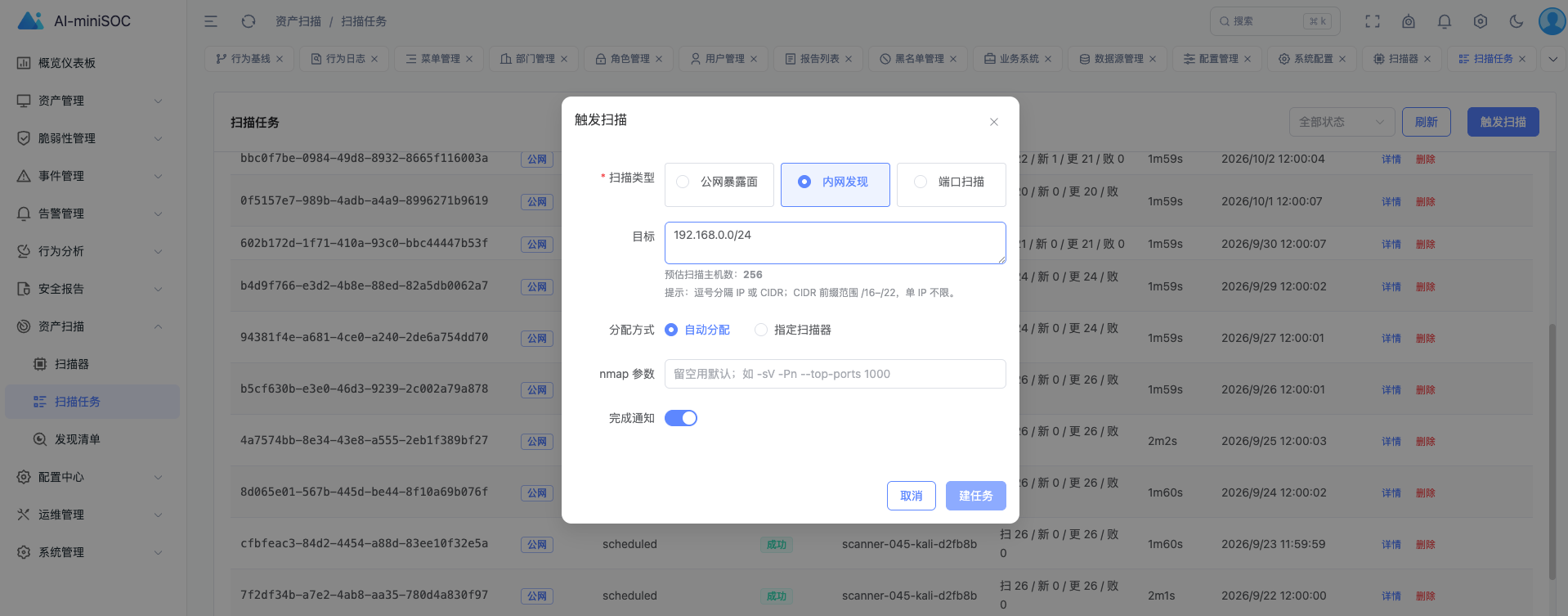The image size is (1568, 616).
Task: Switch to the 用户管理 tab
Action: [x=724, y=59]
